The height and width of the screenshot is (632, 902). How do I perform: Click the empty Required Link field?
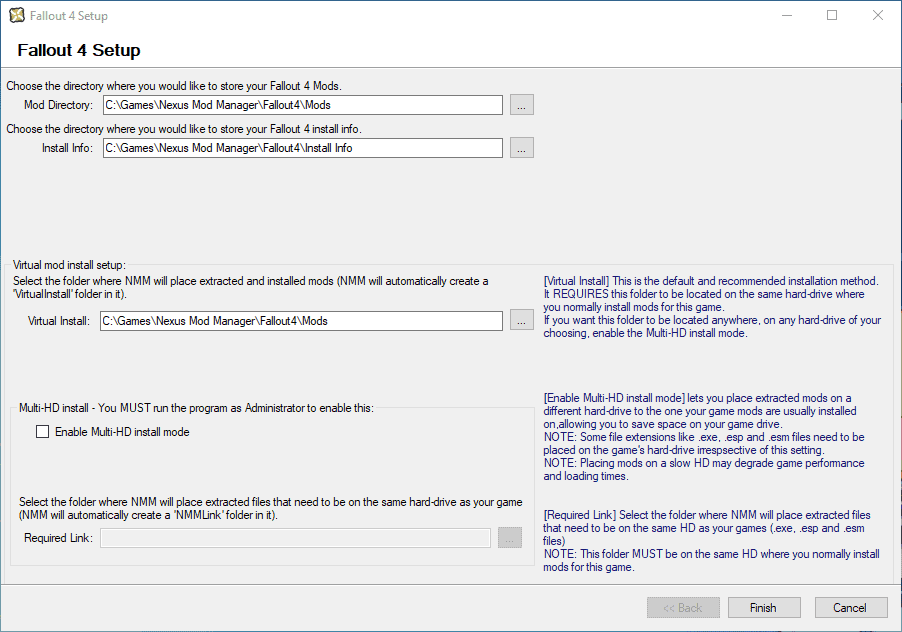295,537
